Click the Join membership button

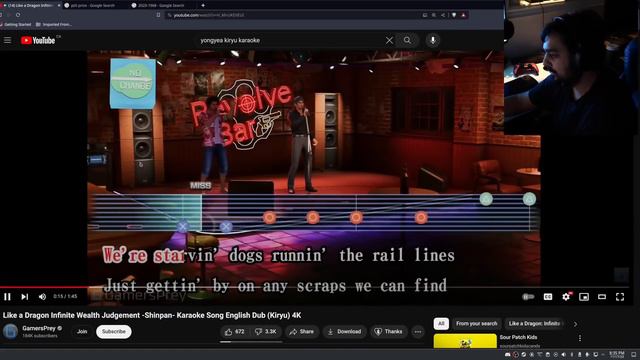click(82, 331)
